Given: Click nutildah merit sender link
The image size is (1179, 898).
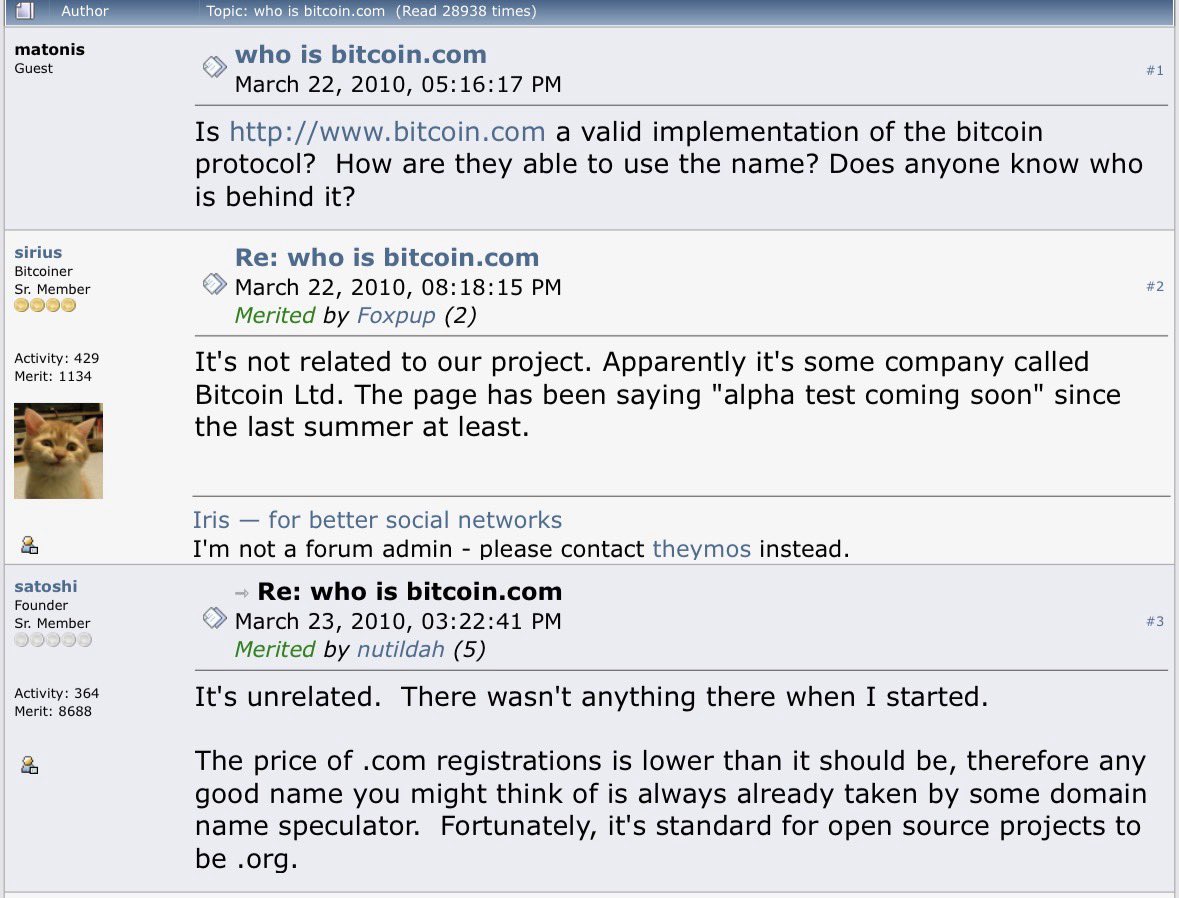Looking at the screenshot, I should [400, 649].
